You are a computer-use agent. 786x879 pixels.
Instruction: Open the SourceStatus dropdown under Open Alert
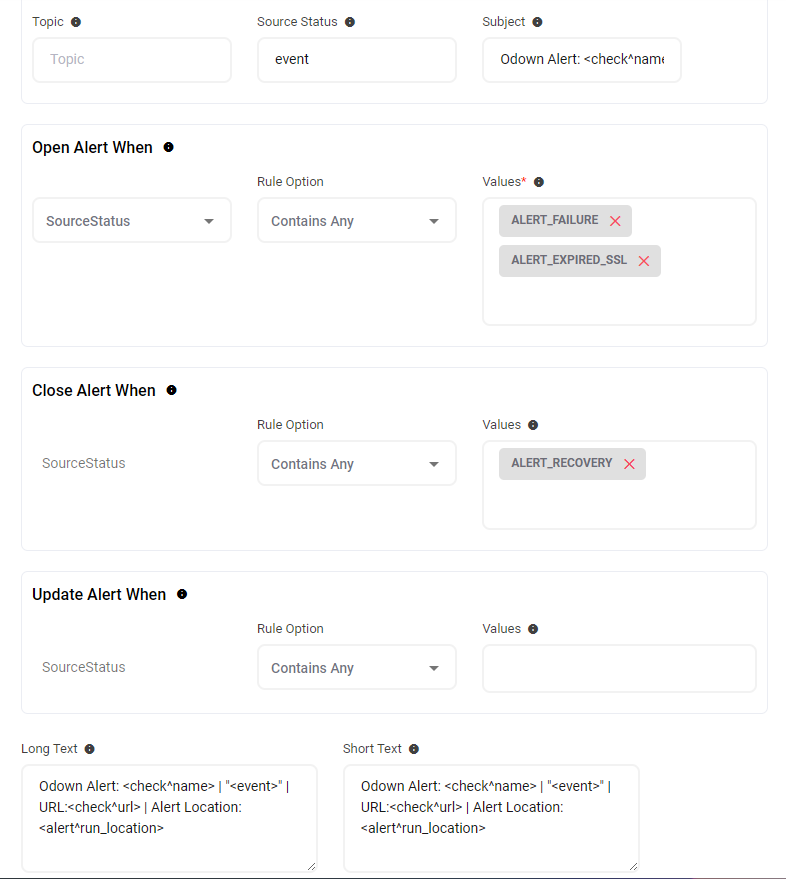pos(132,221)
